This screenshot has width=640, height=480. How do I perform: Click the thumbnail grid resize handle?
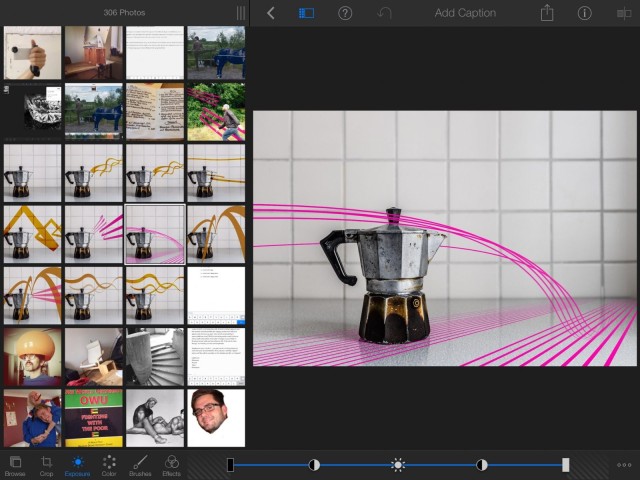(x=240, y=13)
